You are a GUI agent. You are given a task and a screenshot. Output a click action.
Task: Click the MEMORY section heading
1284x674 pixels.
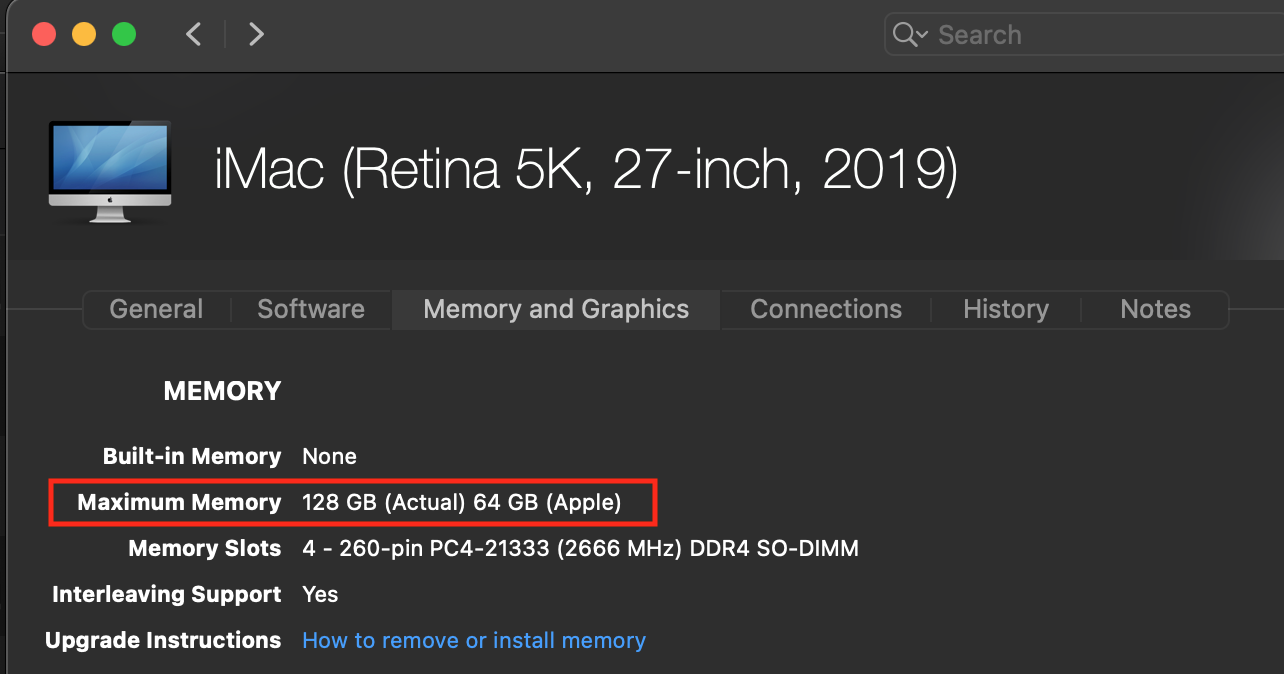click(x=222, y=391)
